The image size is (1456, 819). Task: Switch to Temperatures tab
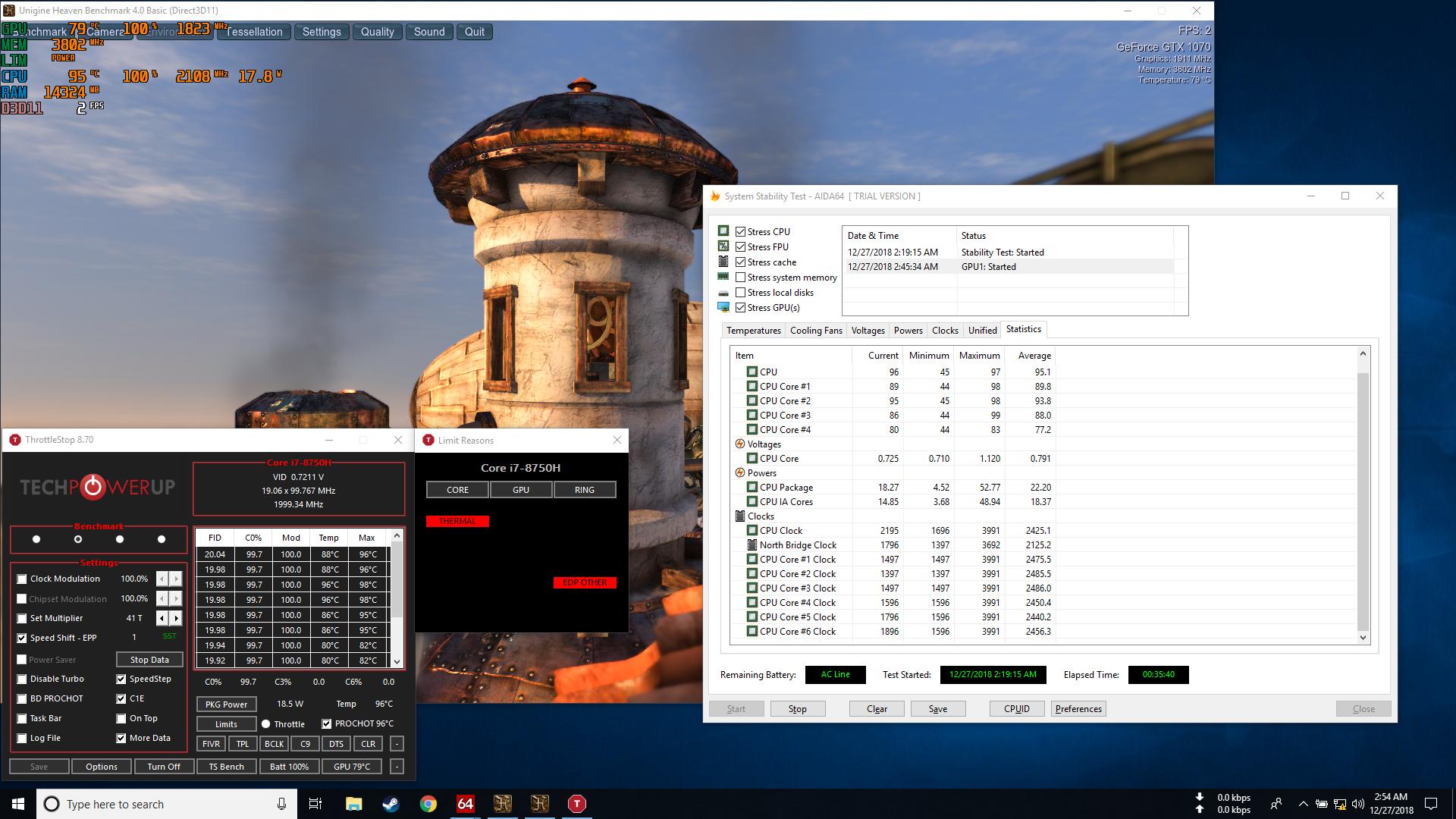tap(753, 331)
